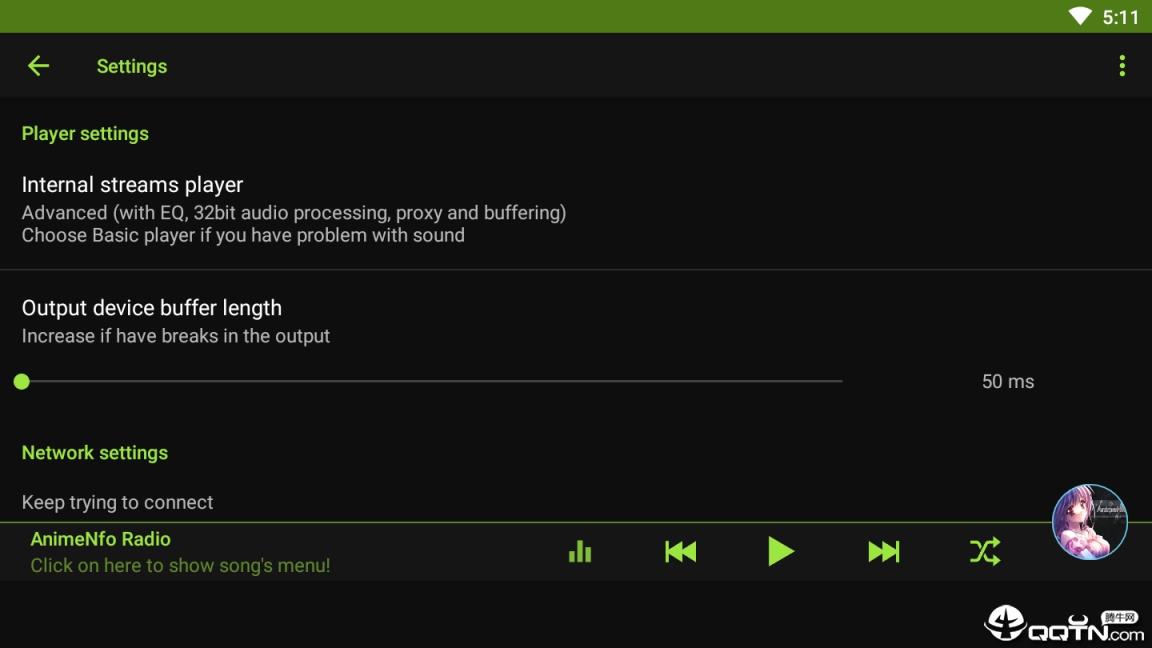Open the Keep trying to connect setting
The image size is (1152, 648).
[118, 502]
